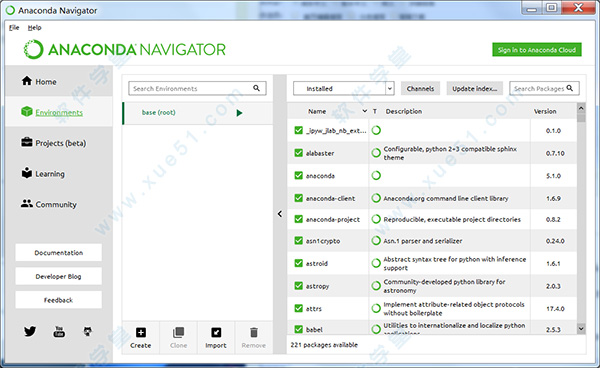
Task: Select the base (root) environment
Action: 197,113
